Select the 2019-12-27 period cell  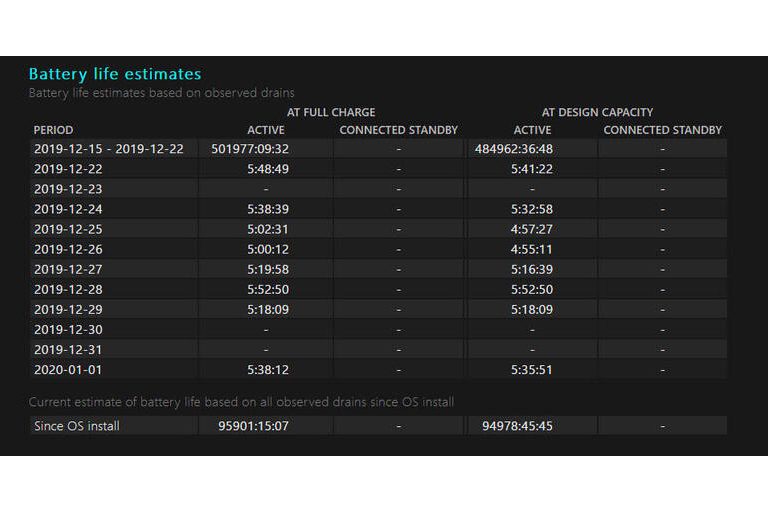68,269
